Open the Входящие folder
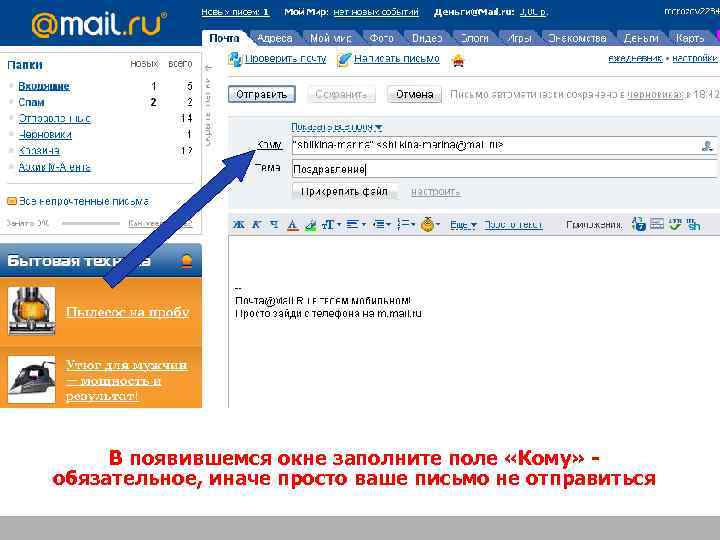This screenshot has width=720, height=540. (44, 86)
